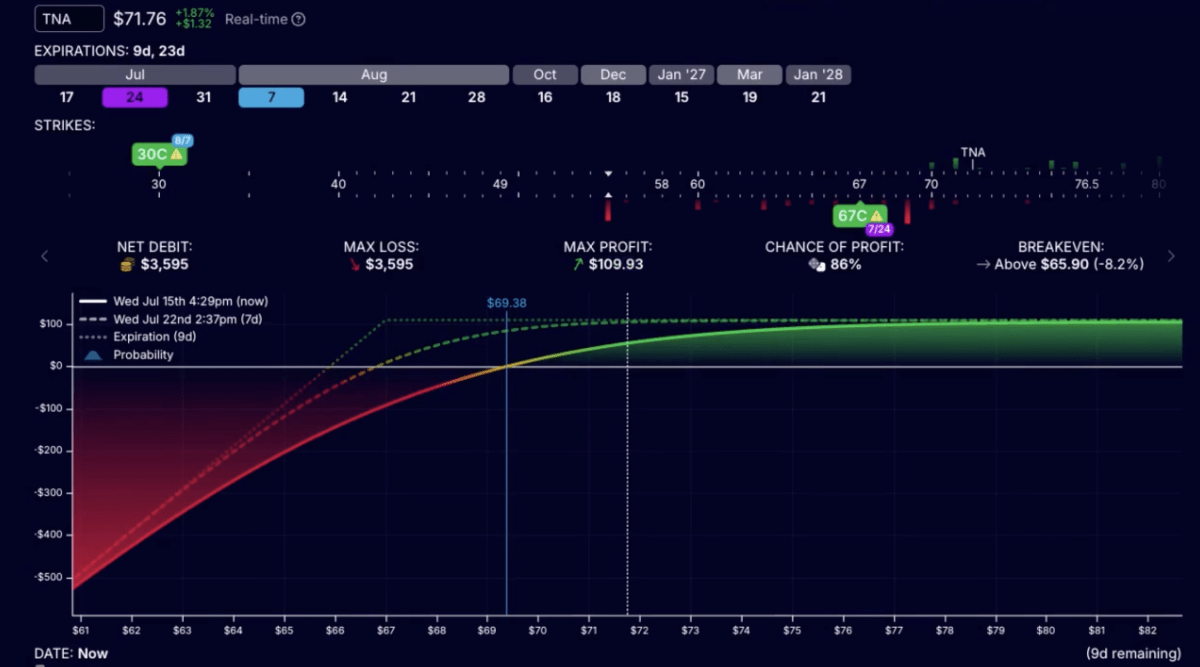Click the dice icon under Chance of Profit

[x=816, y=265]
